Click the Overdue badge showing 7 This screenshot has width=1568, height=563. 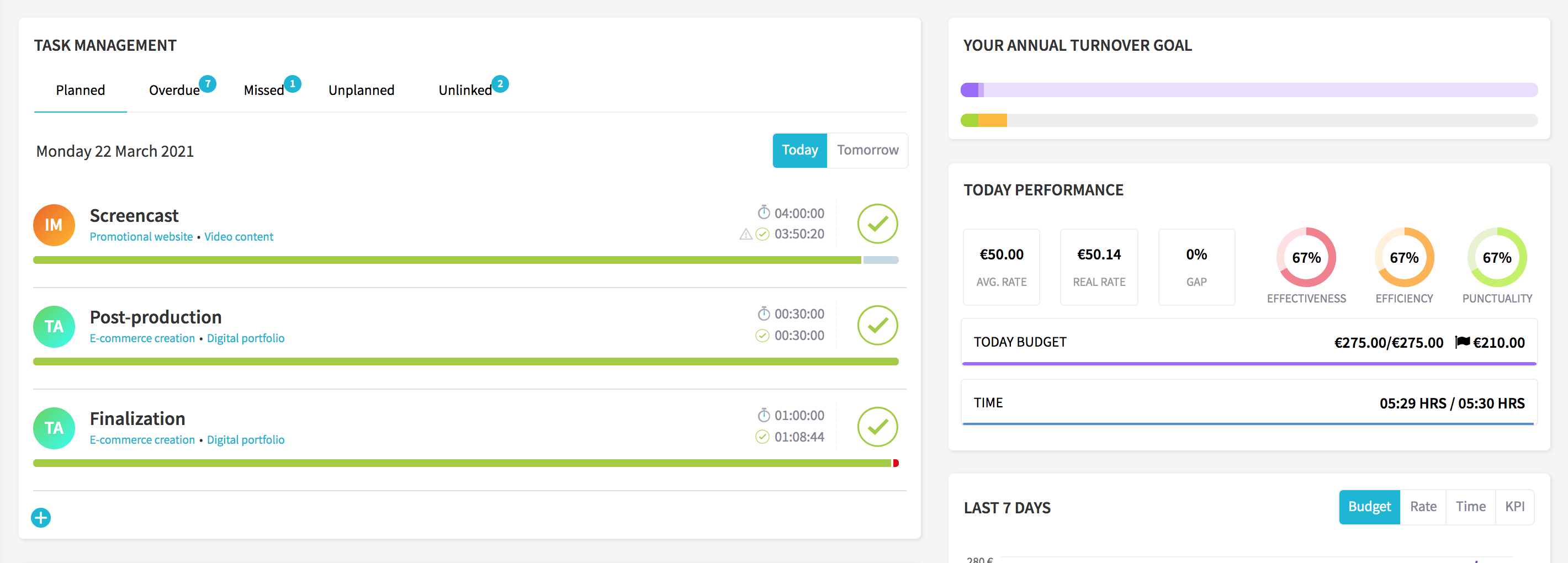pos(208,83)
